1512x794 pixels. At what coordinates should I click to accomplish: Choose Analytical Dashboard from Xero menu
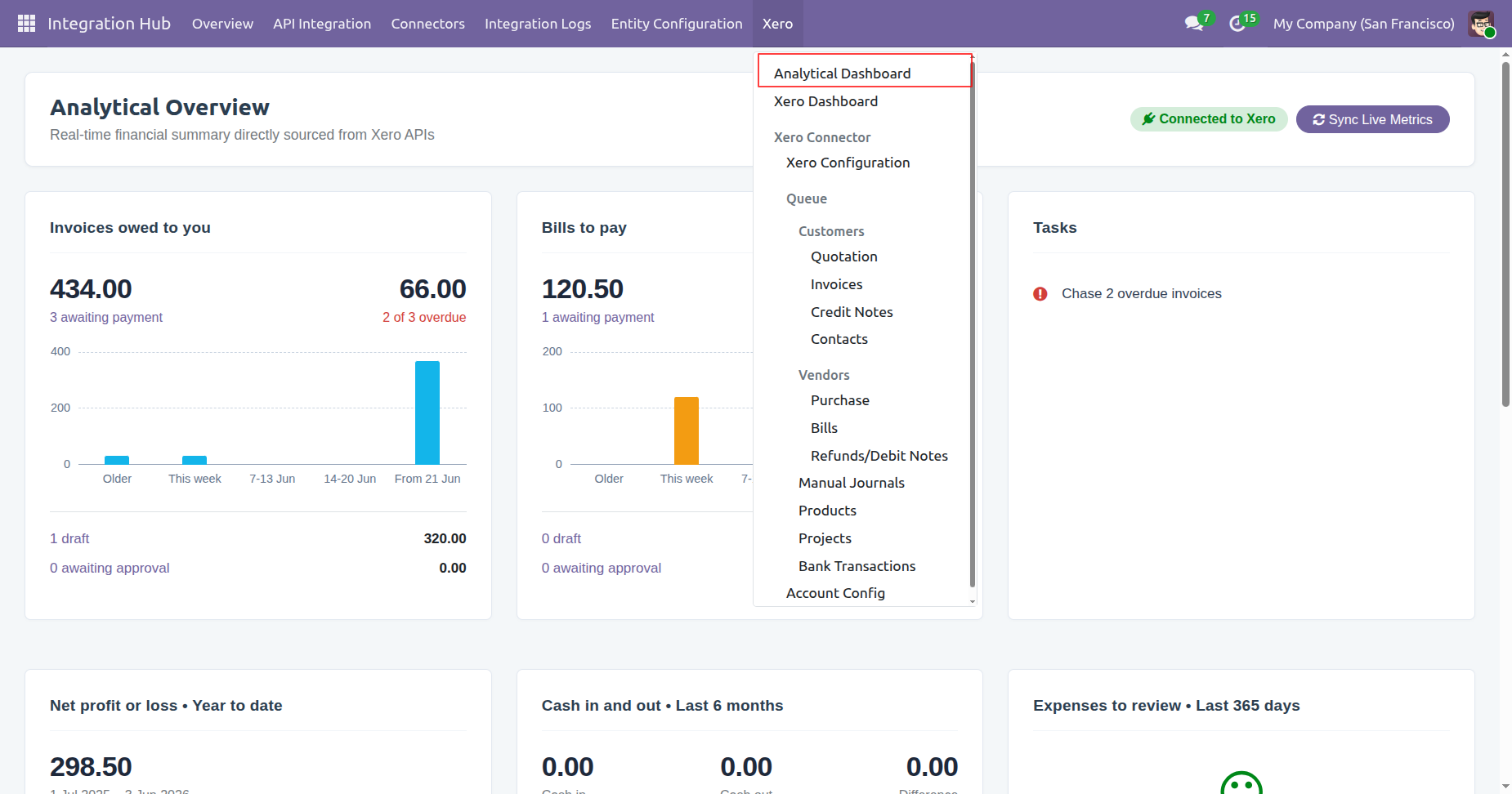(865, 72)
